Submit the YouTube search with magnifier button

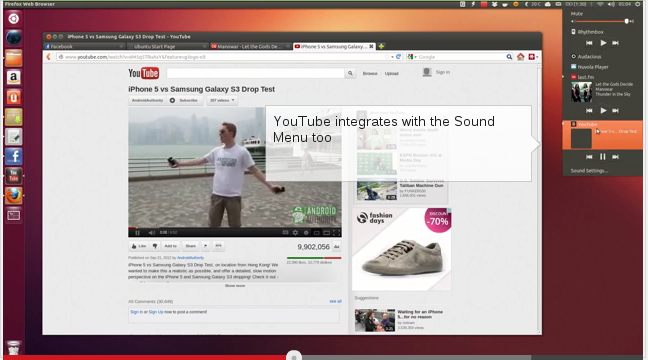[x=350, y=73]
